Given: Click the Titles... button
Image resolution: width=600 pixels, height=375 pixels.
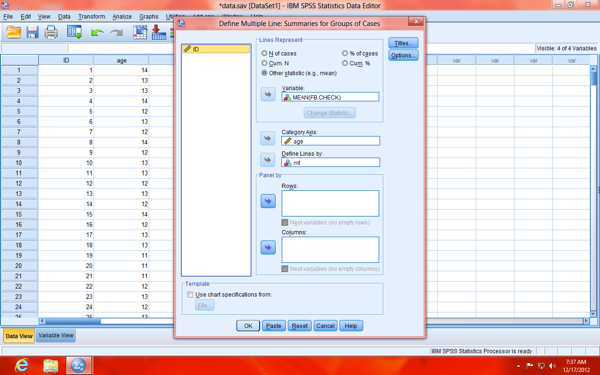Looking at the screenshot, I should pos(403,43).
